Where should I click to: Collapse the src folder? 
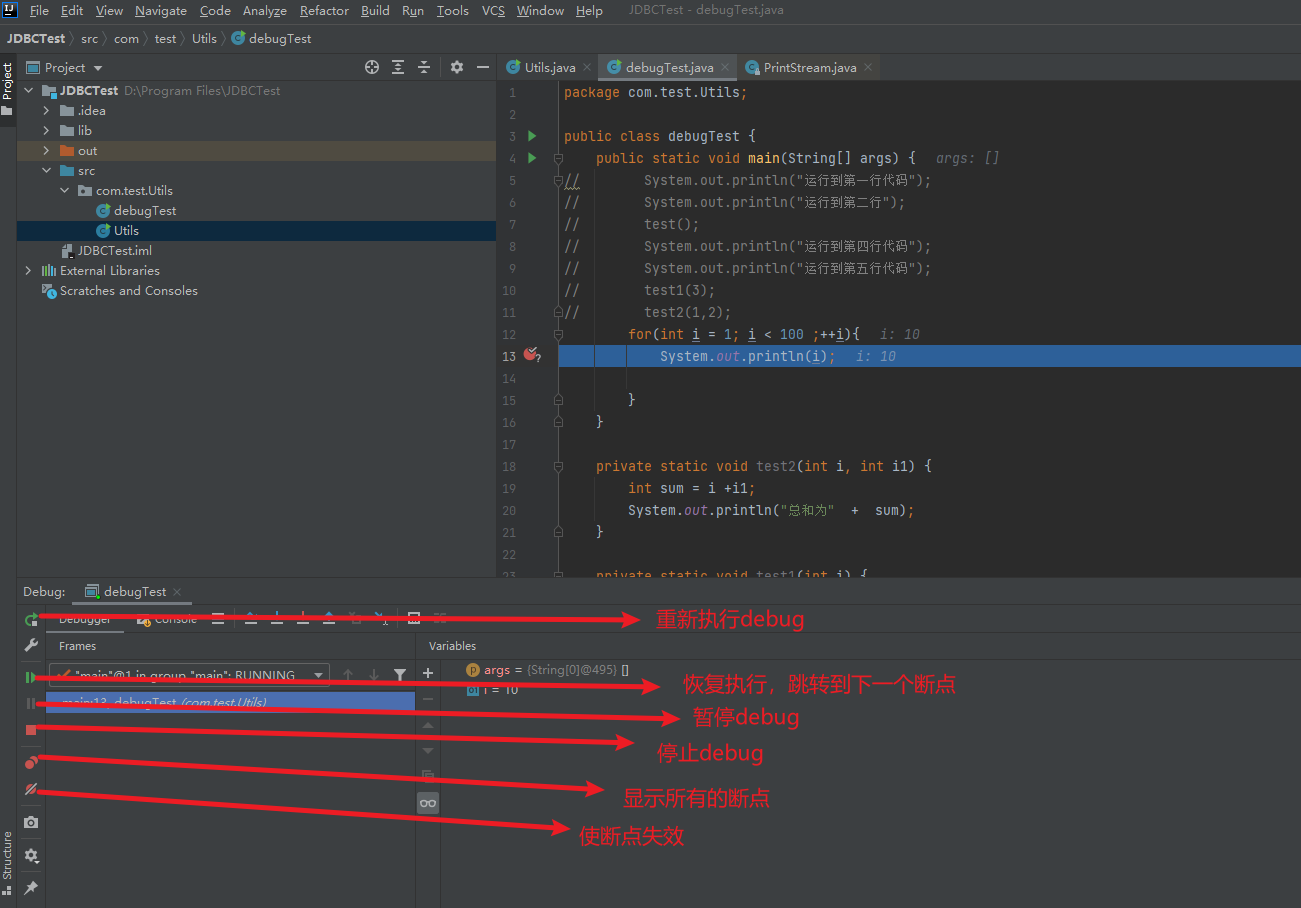pyautogui.click(x=46, y=170)
